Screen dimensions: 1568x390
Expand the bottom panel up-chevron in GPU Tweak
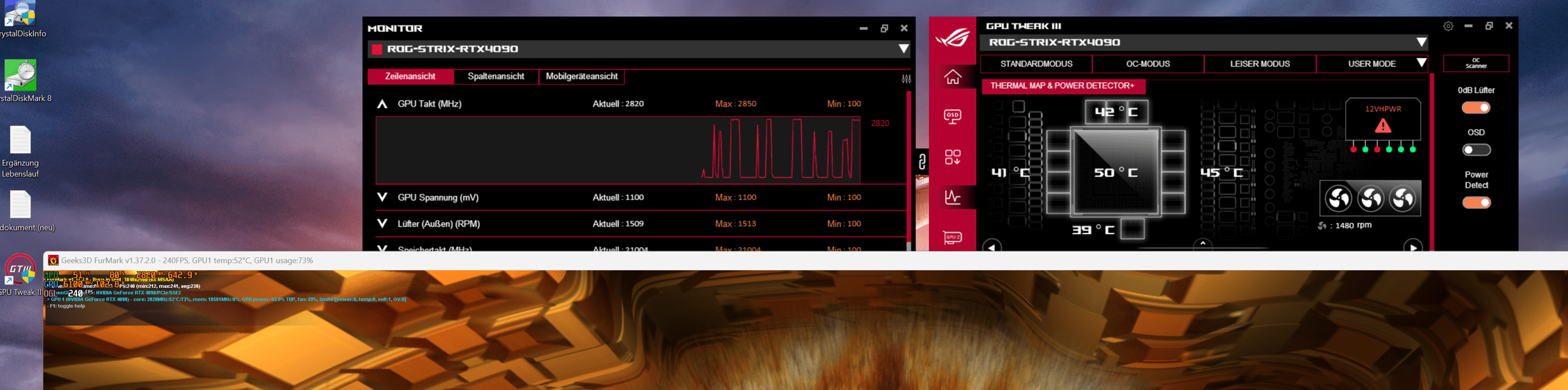[x=1202, y=244]
